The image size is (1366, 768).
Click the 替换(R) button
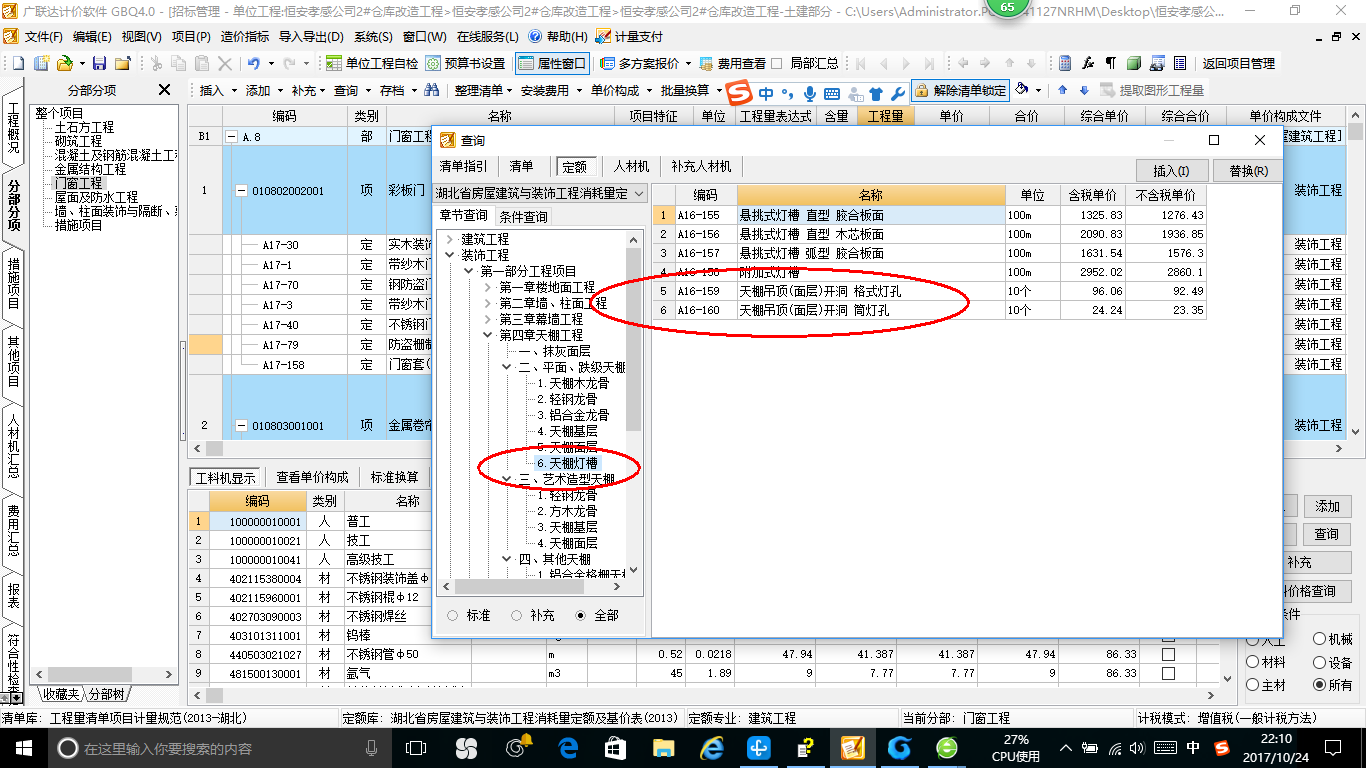(1248, 171)
